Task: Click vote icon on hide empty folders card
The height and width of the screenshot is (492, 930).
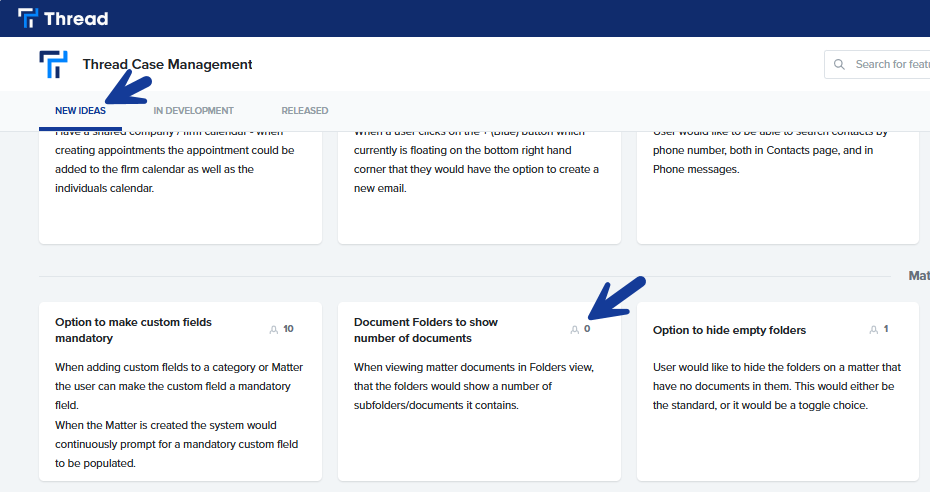Action: pyautogui.click(x=874, y=330)
